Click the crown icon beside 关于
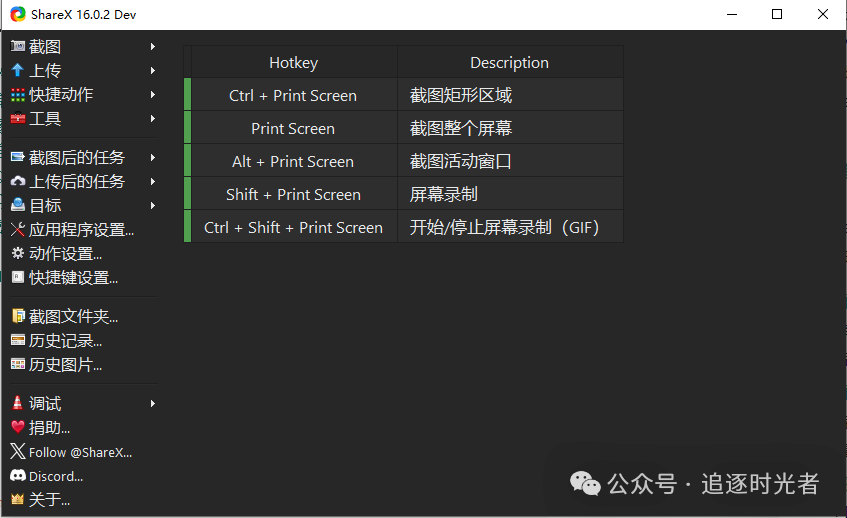 [x=18, y=500]
